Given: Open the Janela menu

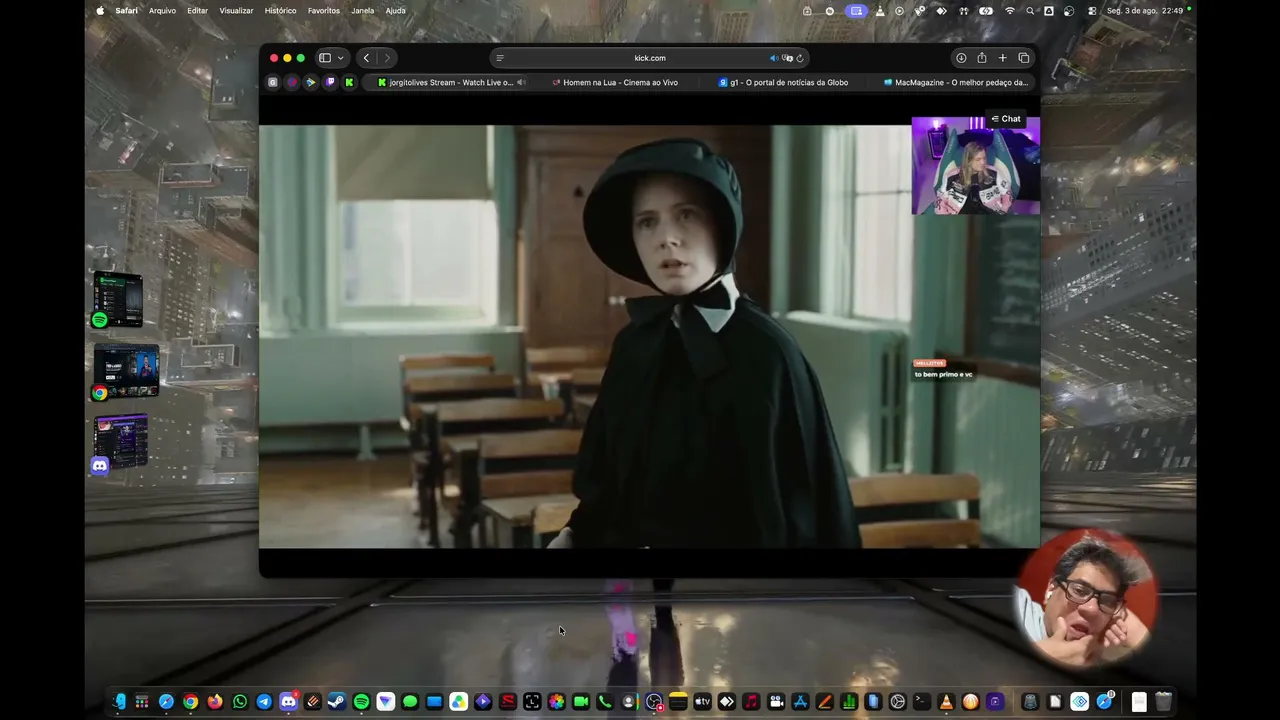Looking at the screenshot, I should 363,11.
